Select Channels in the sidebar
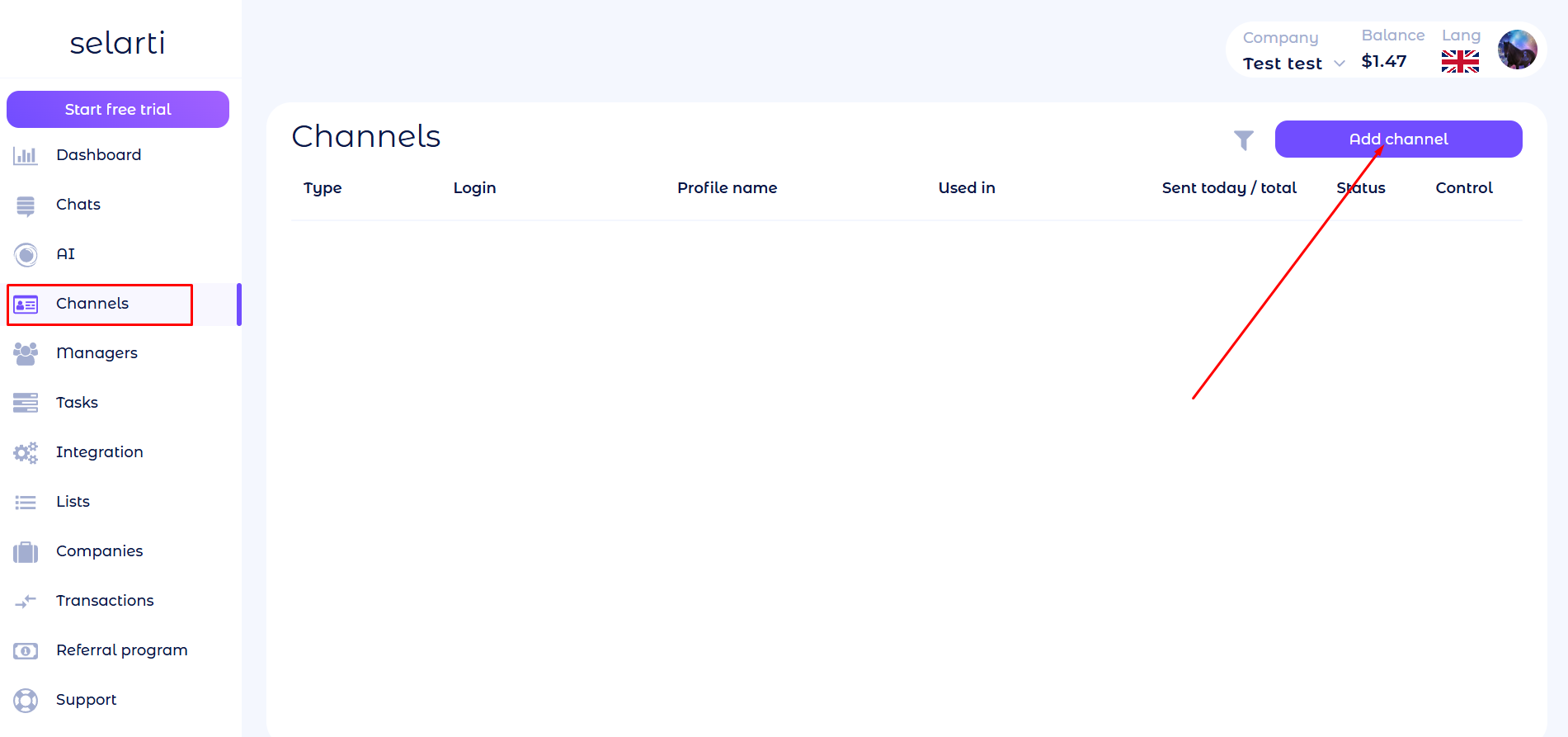The height and width of the screenshot is (737, 1568). click(92, 304)
